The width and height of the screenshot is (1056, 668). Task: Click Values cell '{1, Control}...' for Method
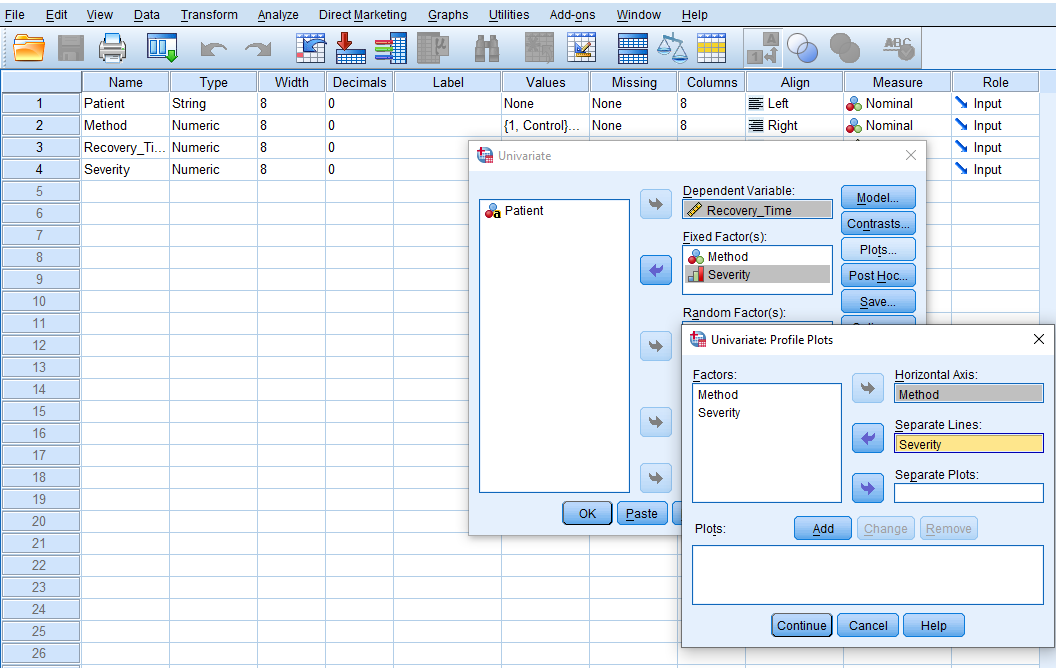pyautogui.click(x=545, y=125)
